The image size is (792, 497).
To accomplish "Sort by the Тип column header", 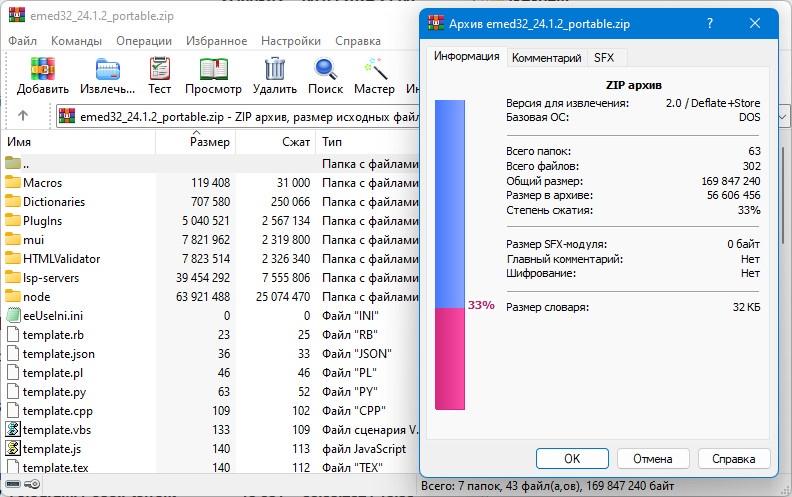I will [x=368, y=142].
